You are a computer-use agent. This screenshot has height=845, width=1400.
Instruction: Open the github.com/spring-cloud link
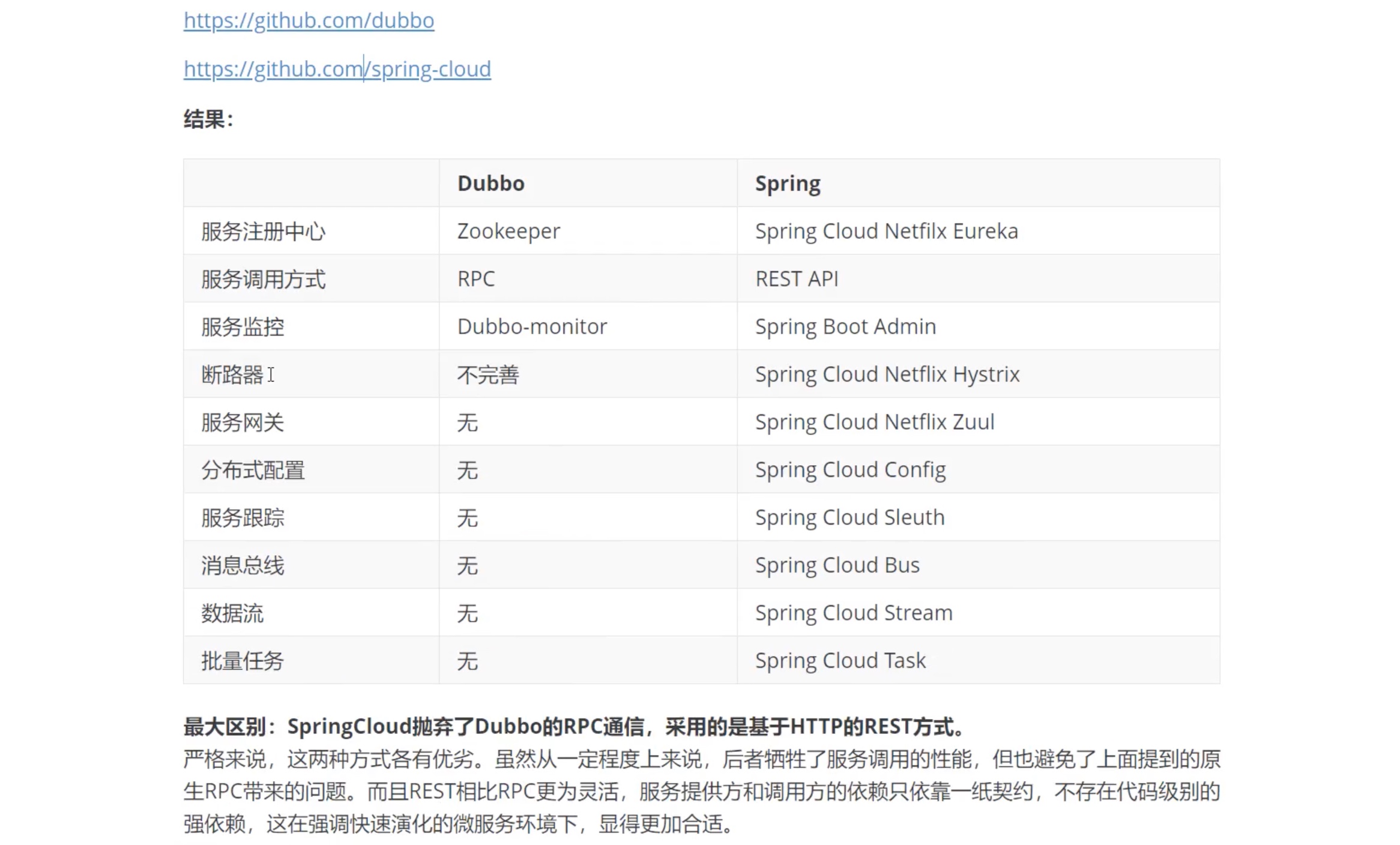coord(337,70)
